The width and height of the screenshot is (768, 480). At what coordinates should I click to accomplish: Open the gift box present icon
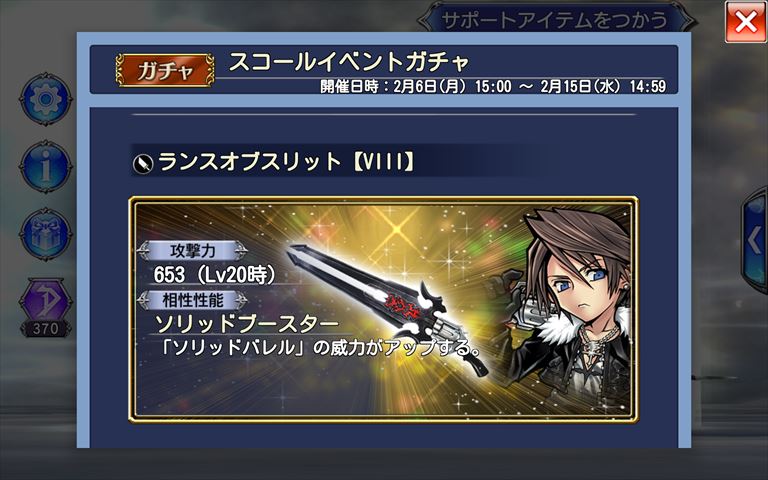pos(46,235)
